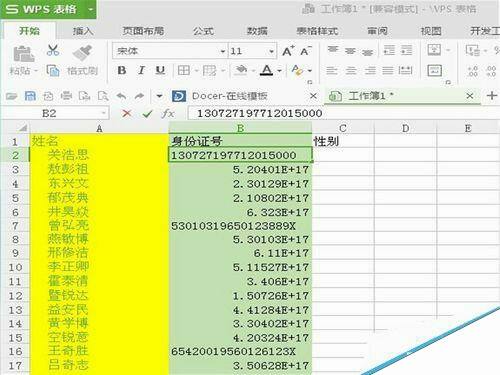Open the 公式 ribbon tab
Screen dimensions: 500x375
tap(203, 31)
